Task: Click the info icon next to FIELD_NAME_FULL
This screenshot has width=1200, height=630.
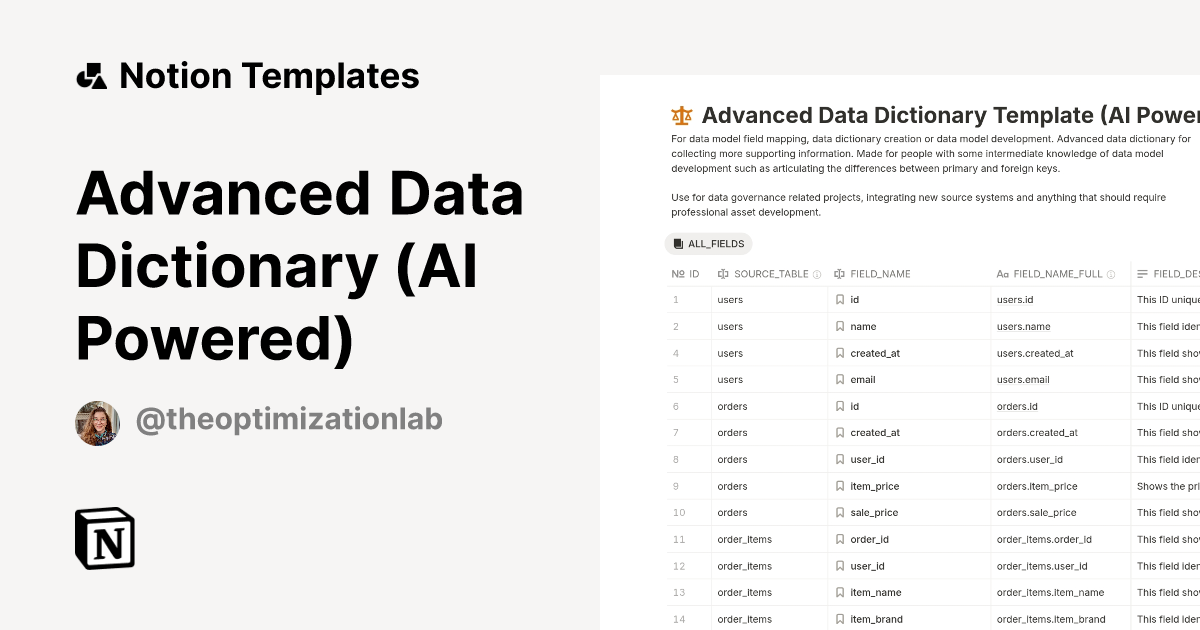Action: (x=1110, y=273)
